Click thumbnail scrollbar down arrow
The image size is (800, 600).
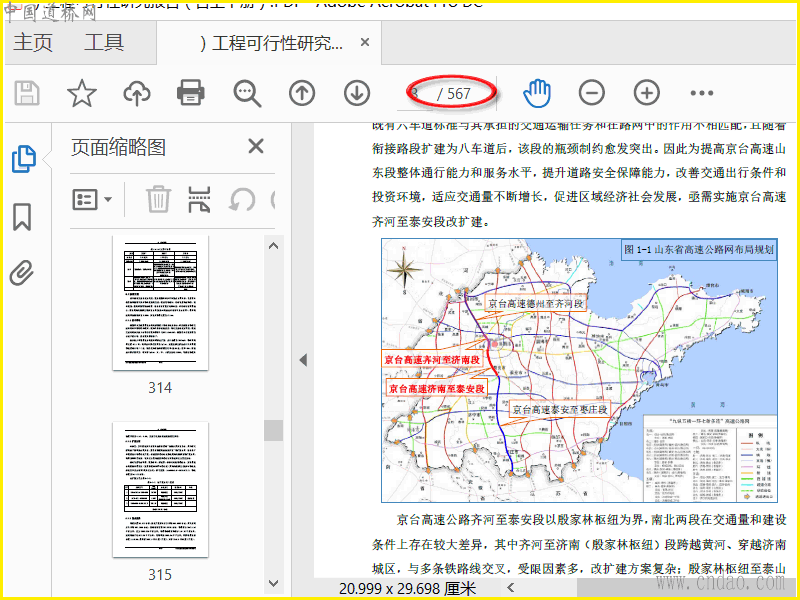pos(273,583)
